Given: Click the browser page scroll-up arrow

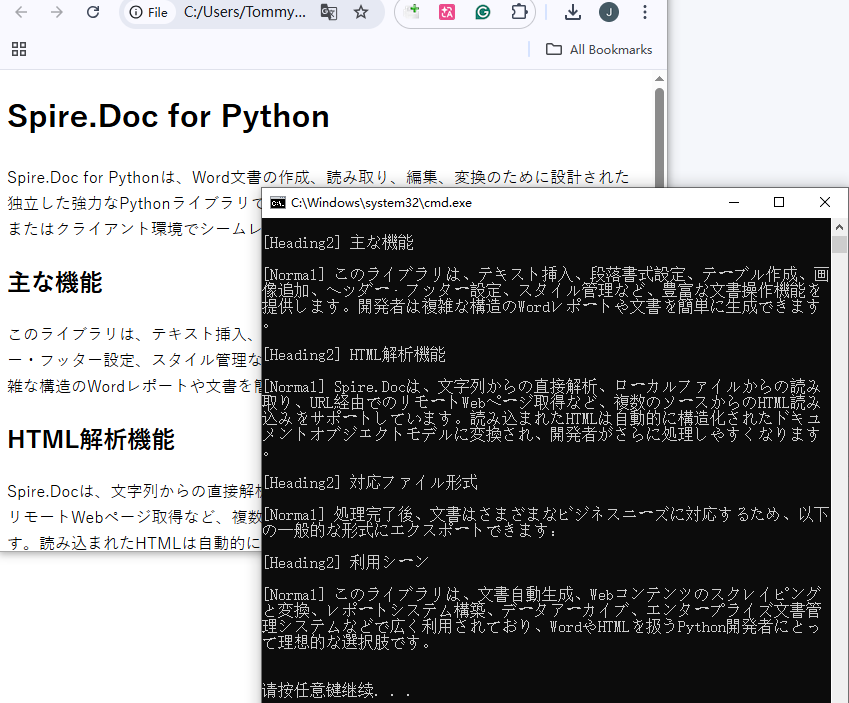Looking at the screenshot, I should coord(659,79).
